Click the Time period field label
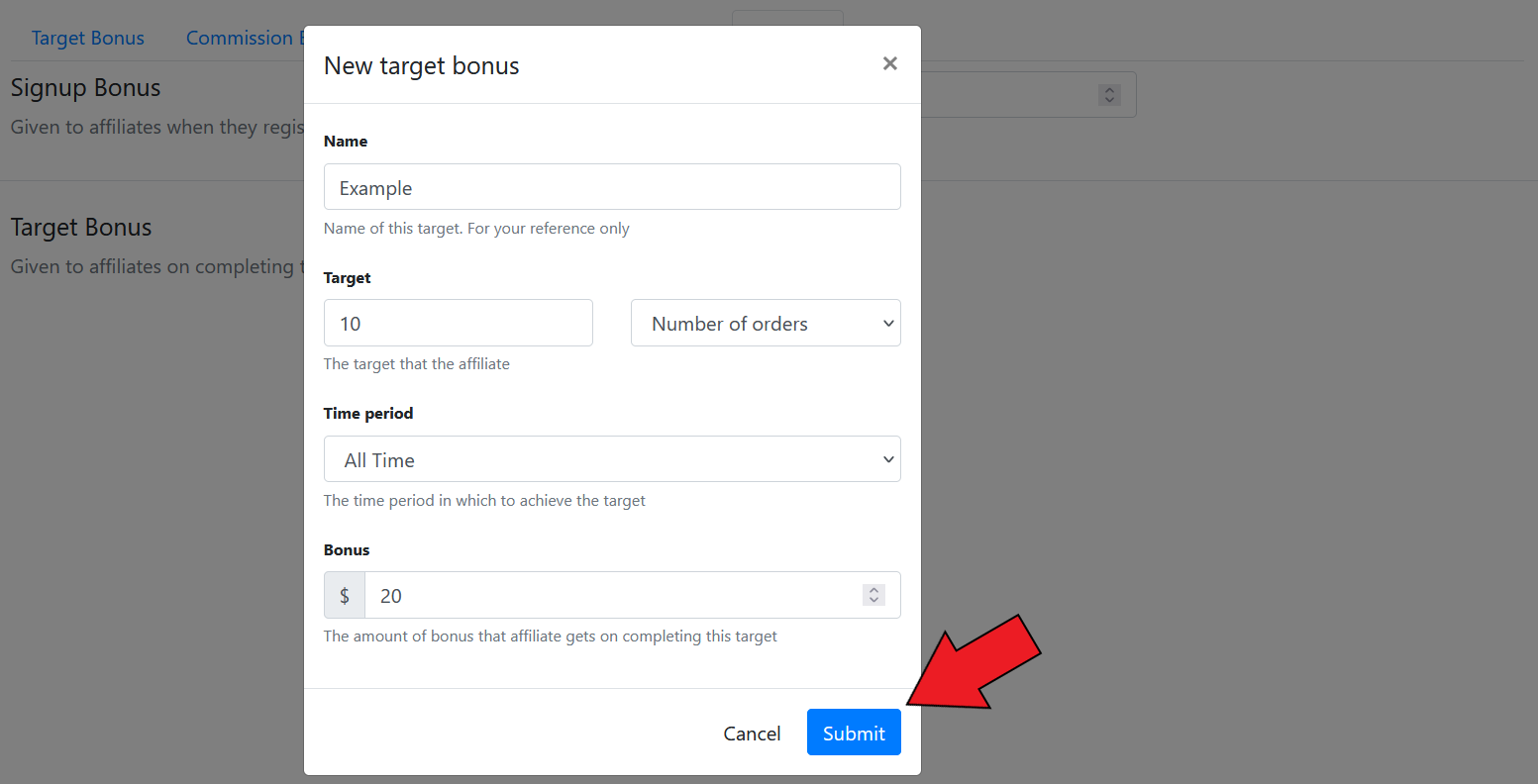Image resolution: width=1538 pixels, height=784 pixels. click(368, 413)
